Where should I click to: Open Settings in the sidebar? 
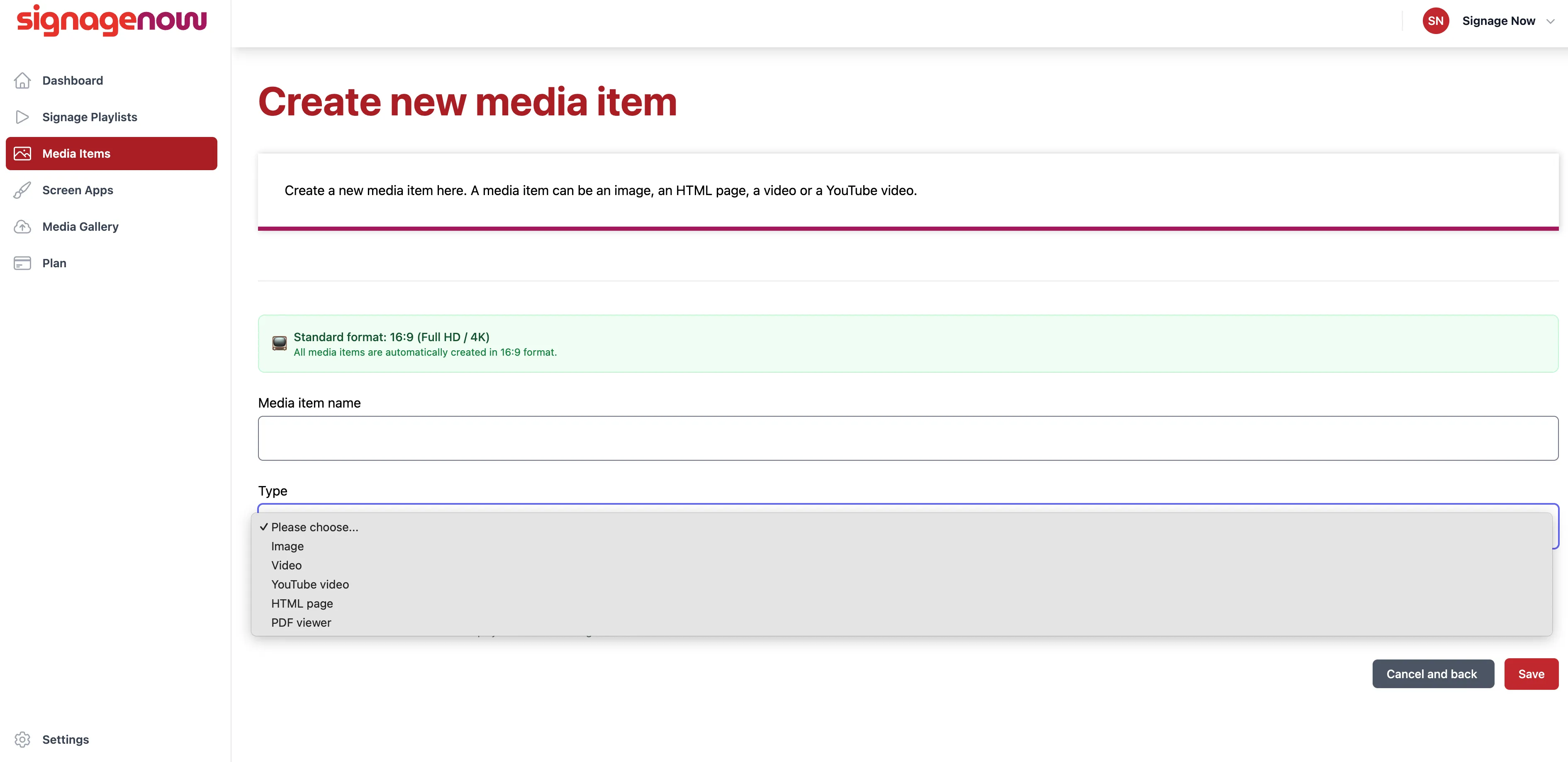(112, 740)
